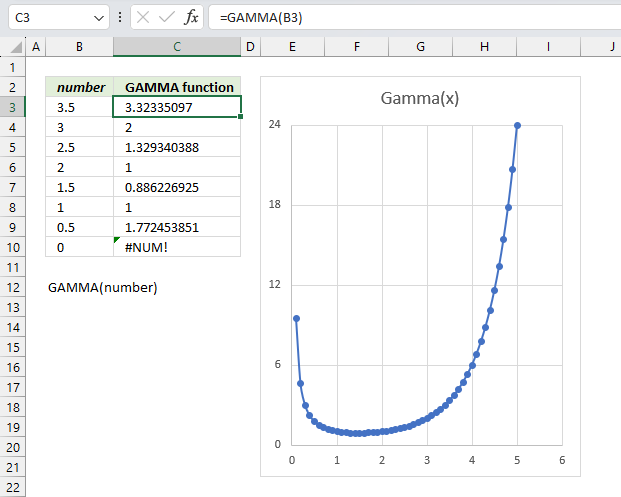Screen dimensions: 621x497
Task: Click the 'GAMMA function' header cell
Action: pos(177,87)
